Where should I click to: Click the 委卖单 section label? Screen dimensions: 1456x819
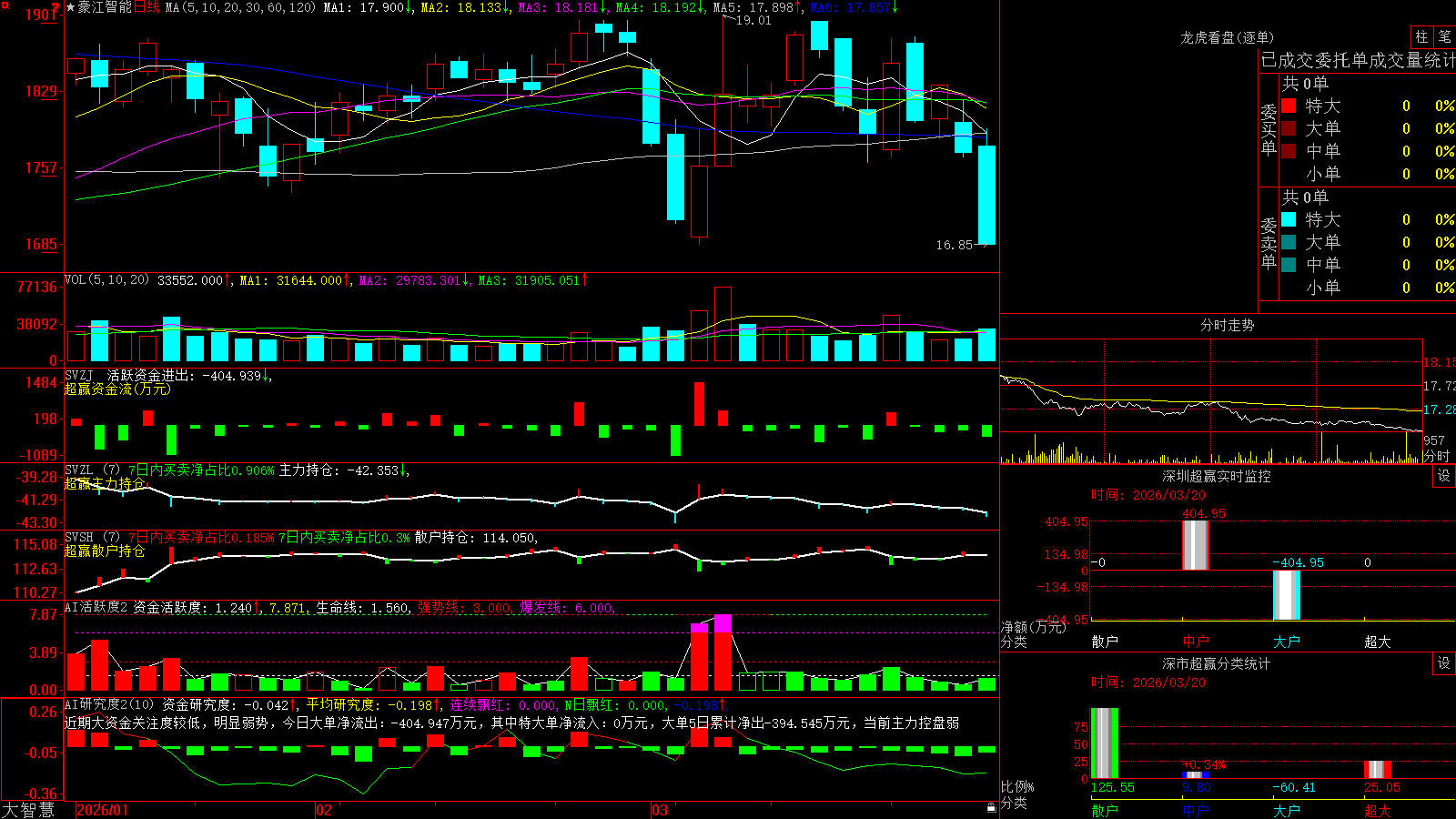[1269, 243]
